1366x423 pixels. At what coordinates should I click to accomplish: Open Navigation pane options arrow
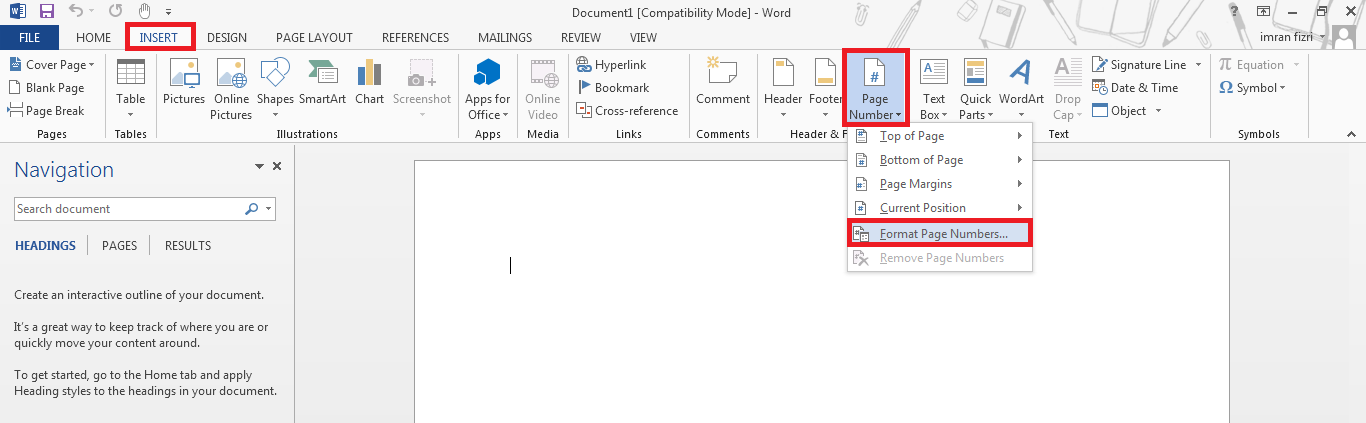pos(260,167)
